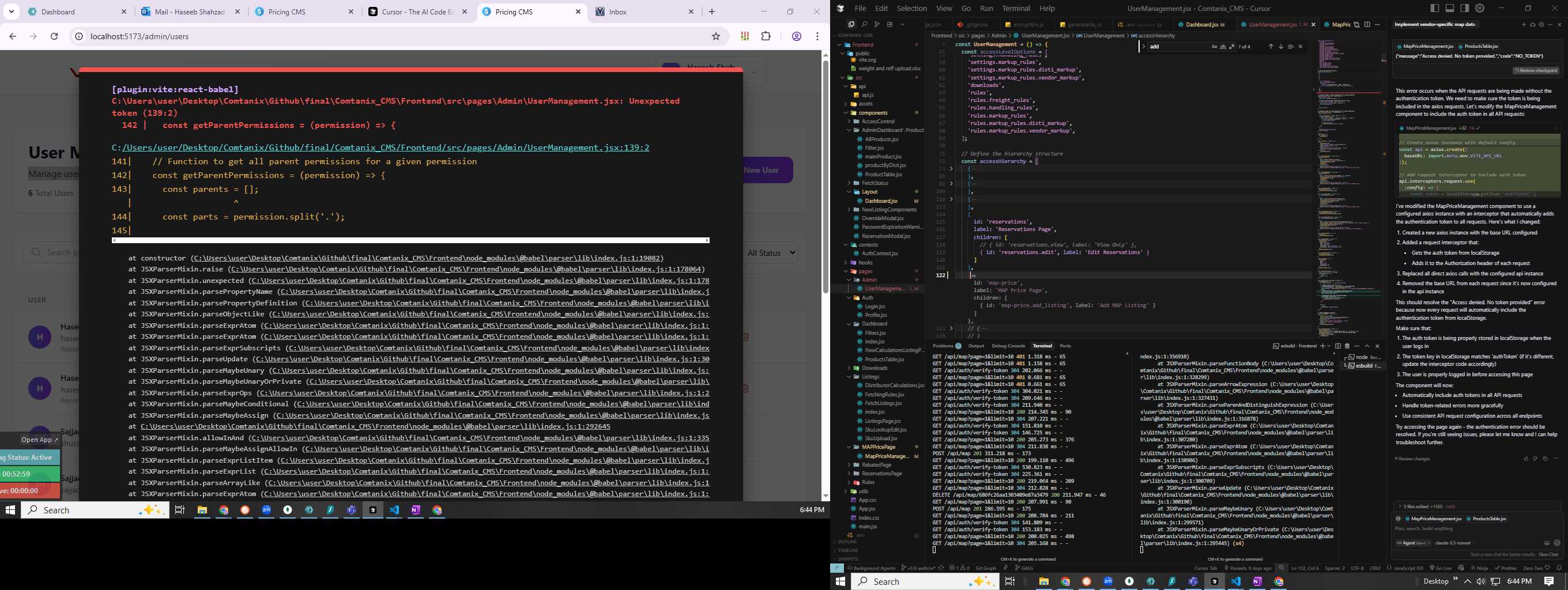
Task: Click Prettier status bar item
Action: point(1505,568)
